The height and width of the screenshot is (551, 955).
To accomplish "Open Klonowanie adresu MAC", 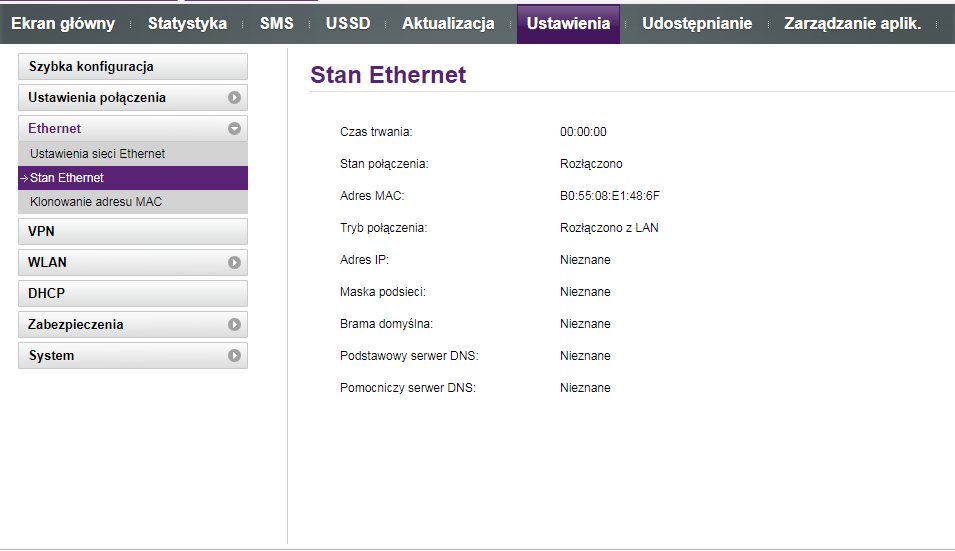I will 96,202.
